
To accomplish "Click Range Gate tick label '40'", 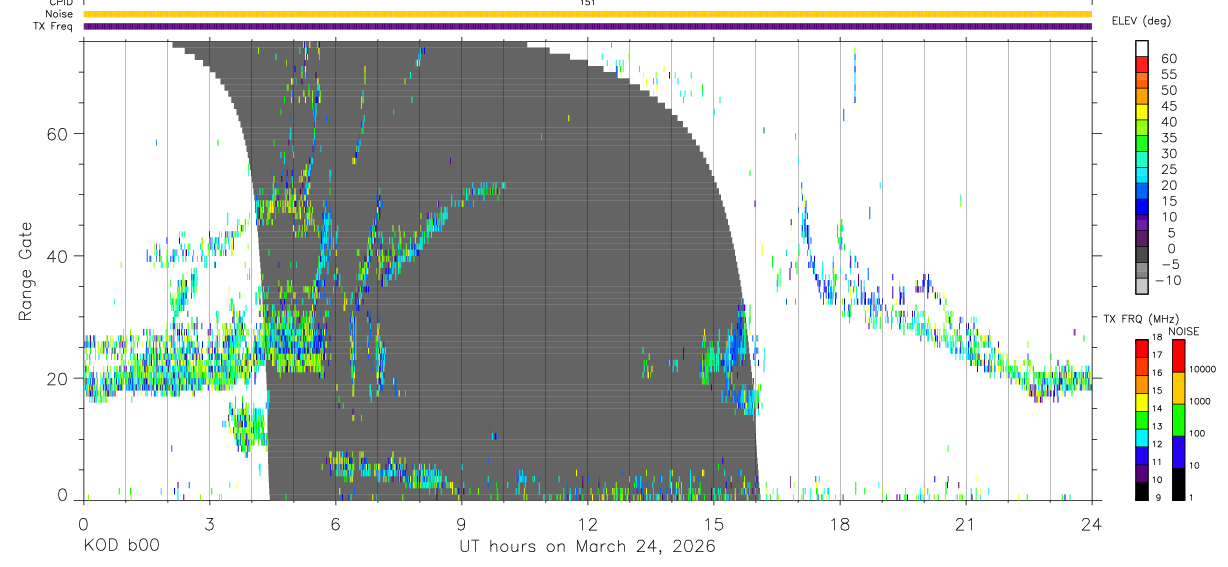I will tap(59, 256).
